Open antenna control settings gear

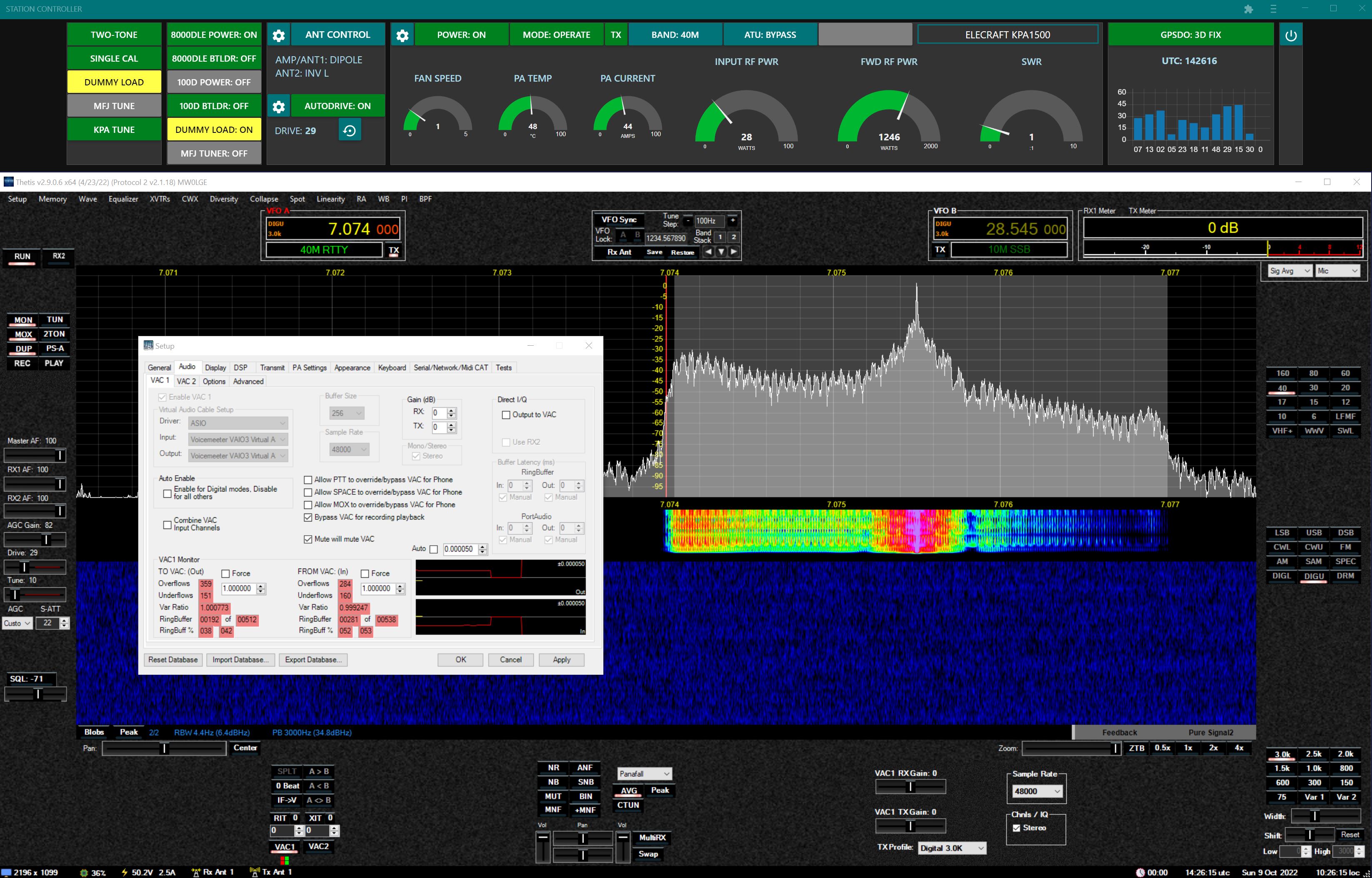click(x=278, y=35)
